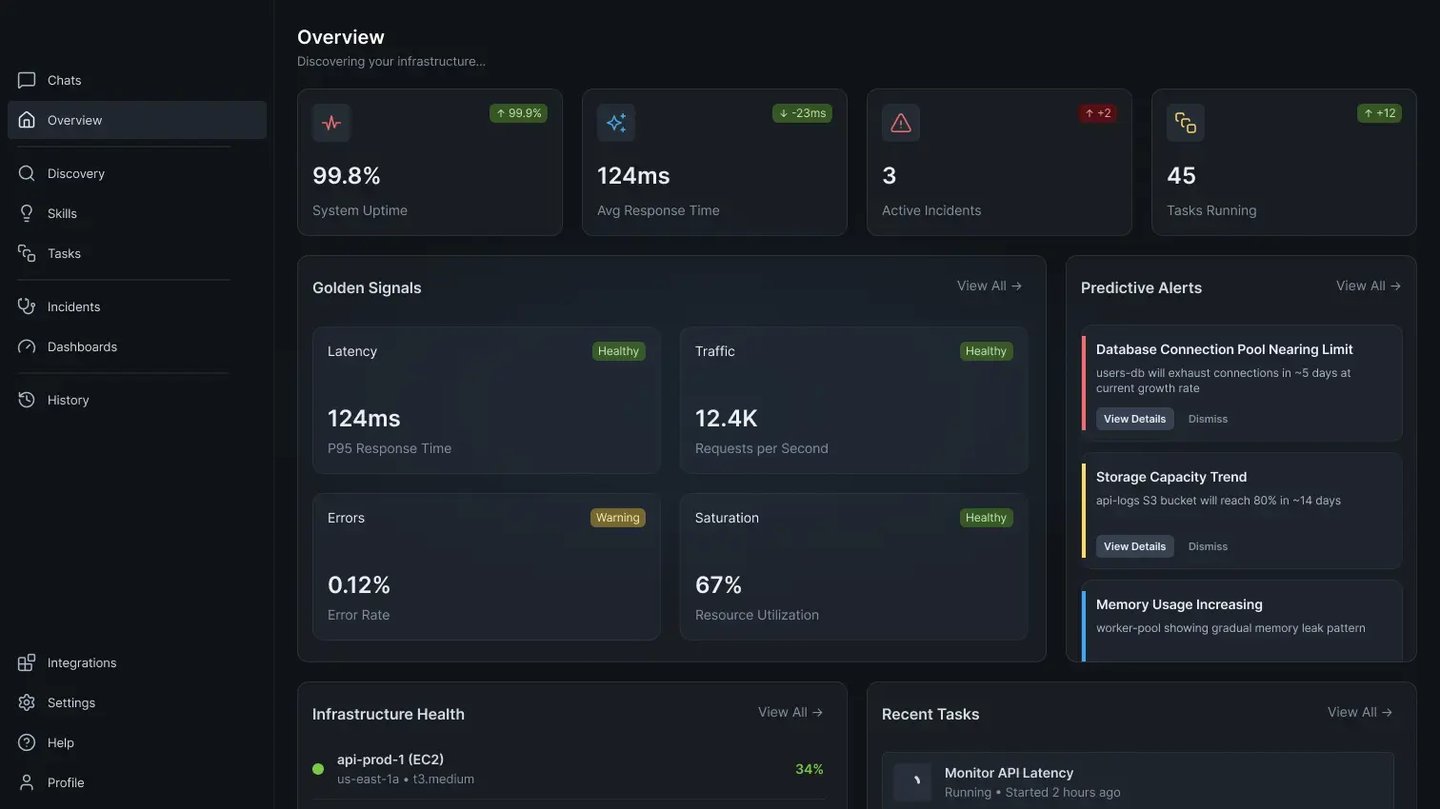Open View All for Predictive Alerts

(x=1368, y=286)
